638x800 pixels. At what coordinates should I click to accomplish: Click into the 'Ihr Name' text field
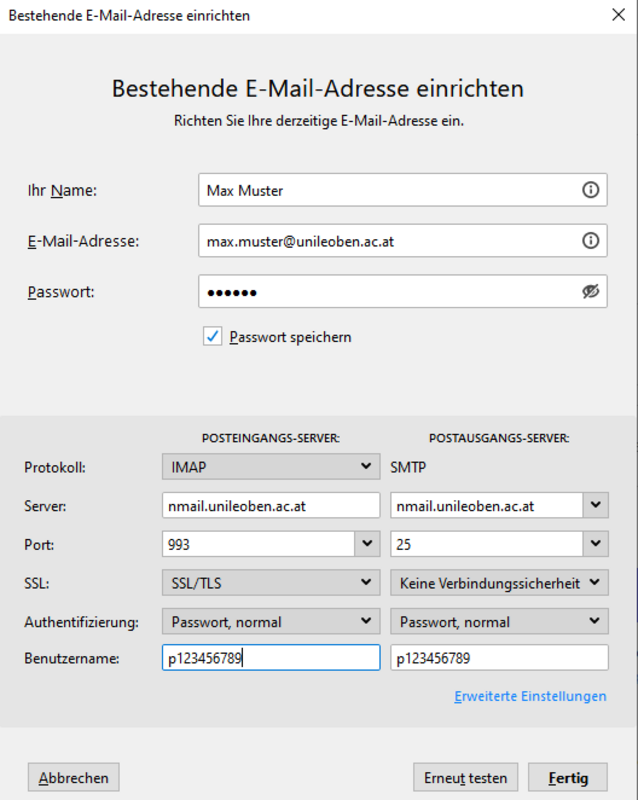(x=388, y=190)
